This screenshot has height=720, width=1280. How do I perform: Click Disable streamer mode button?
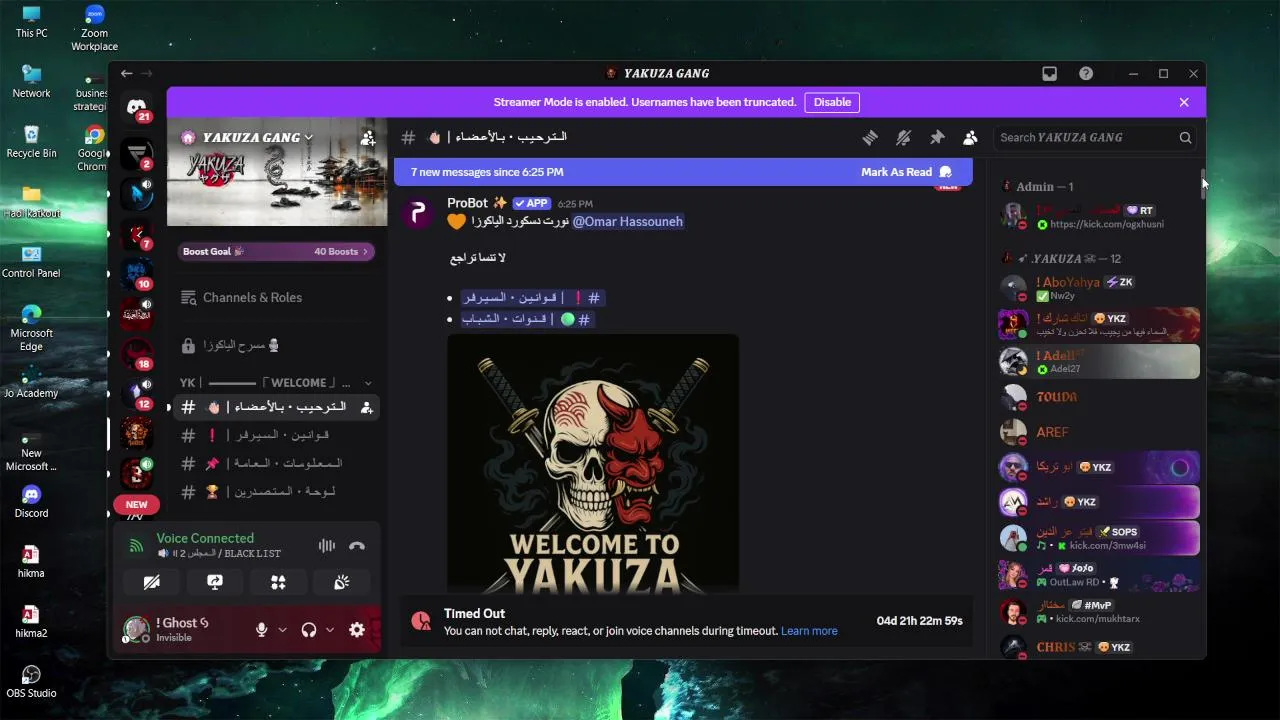tap(832, 102)
